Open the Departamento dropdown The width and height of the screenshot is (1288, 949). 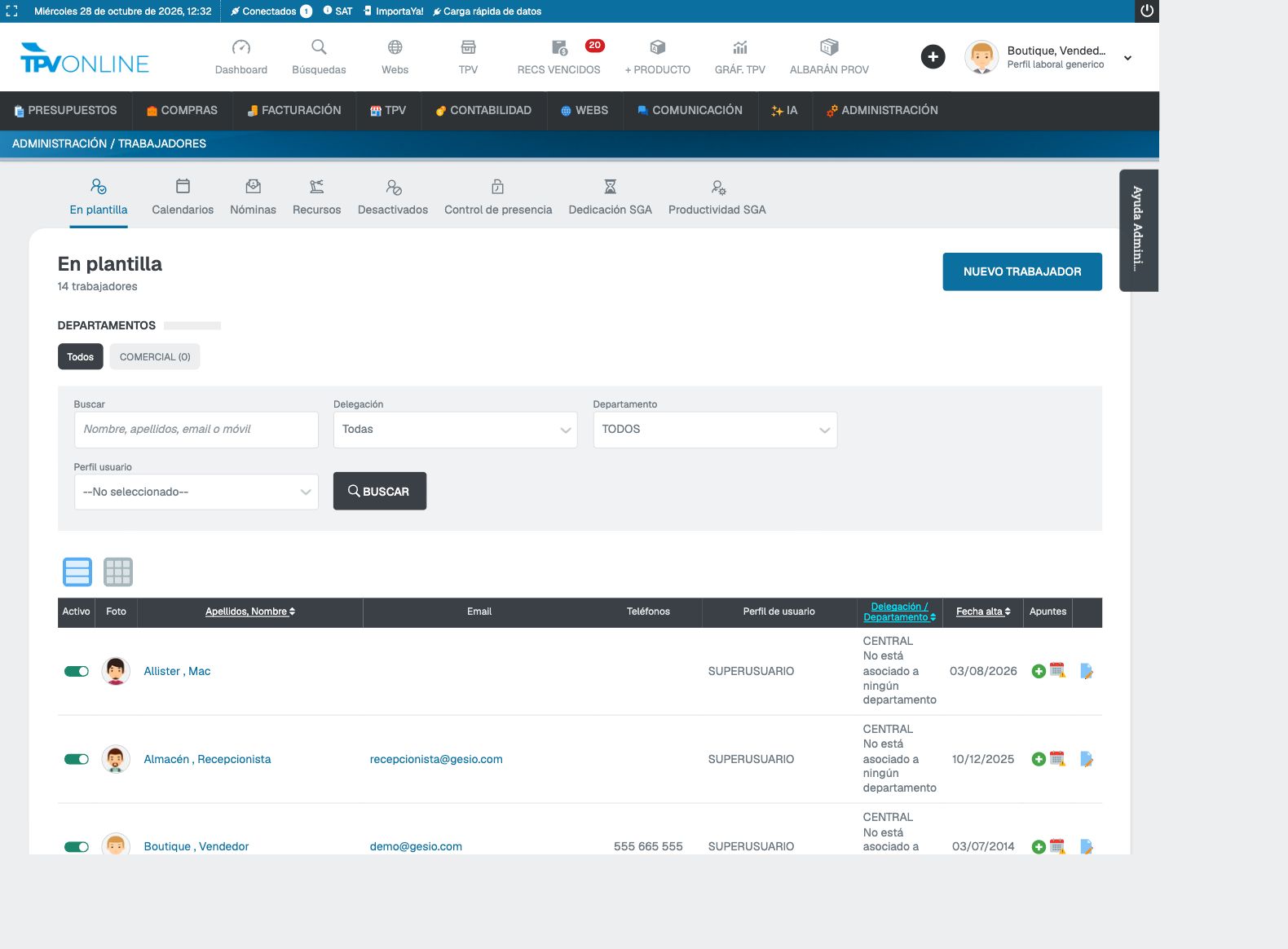[x=715, y=430]
